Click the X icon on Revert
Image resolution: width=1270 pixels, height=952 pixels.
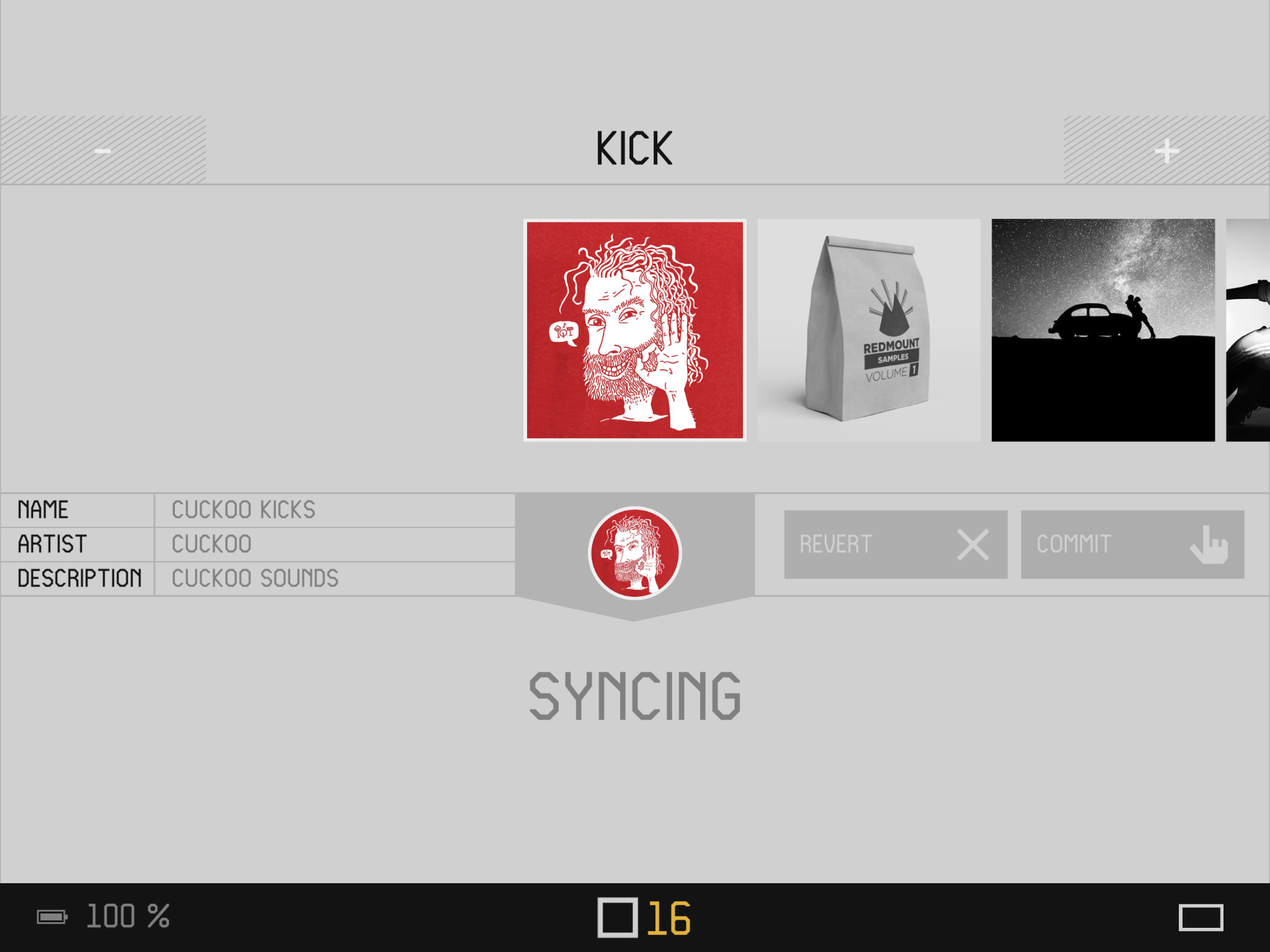(x=972, y=544)
